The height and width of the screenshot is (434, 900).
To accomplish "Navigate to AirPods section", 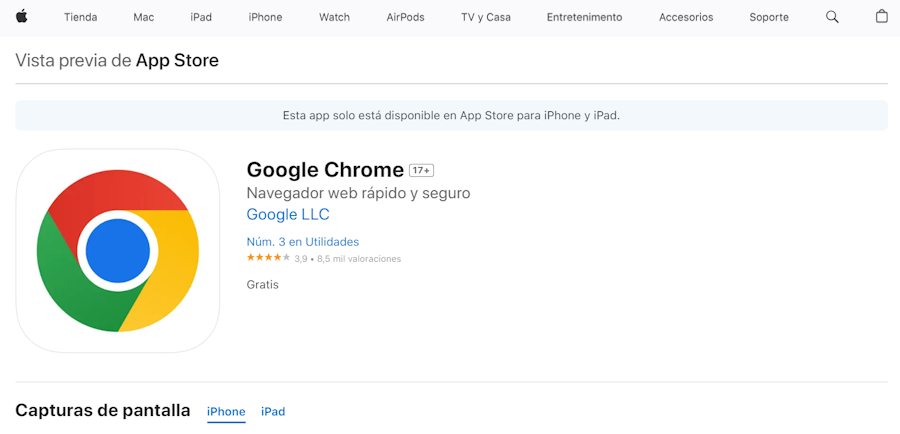I will [x=405, y=17].
